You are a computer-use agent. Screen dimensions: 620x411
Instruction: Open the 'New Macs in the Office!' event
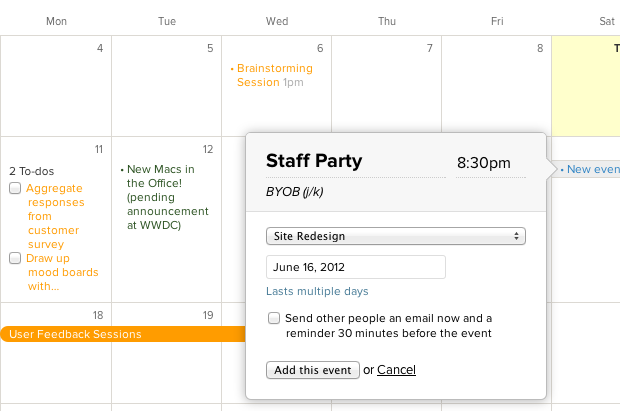click(165, 197)
